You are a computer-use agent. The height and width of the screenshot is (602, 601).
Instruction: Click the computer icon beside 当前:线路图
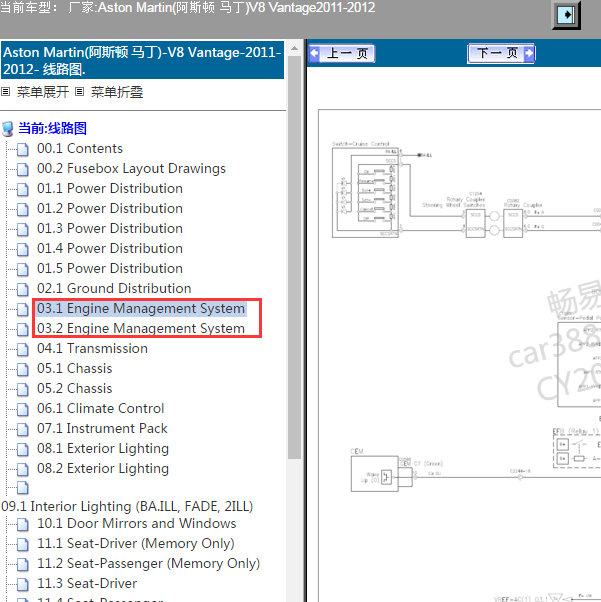8,129
